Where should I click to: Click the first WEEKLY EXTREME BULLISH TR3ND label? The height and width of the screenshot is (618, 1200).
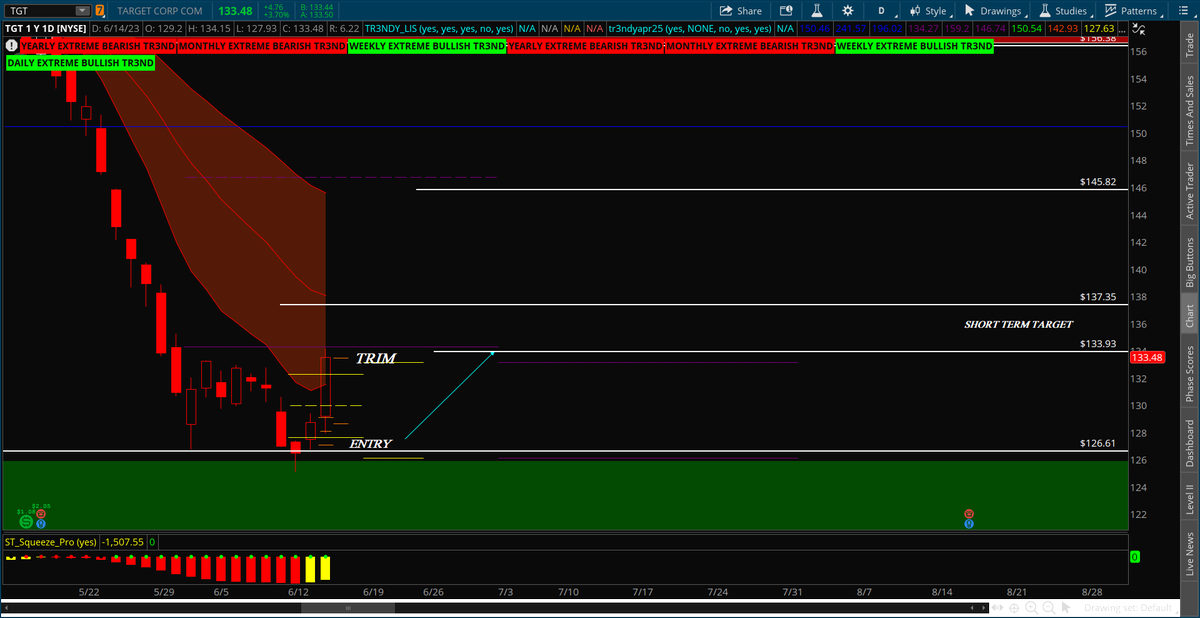[426, 46]
